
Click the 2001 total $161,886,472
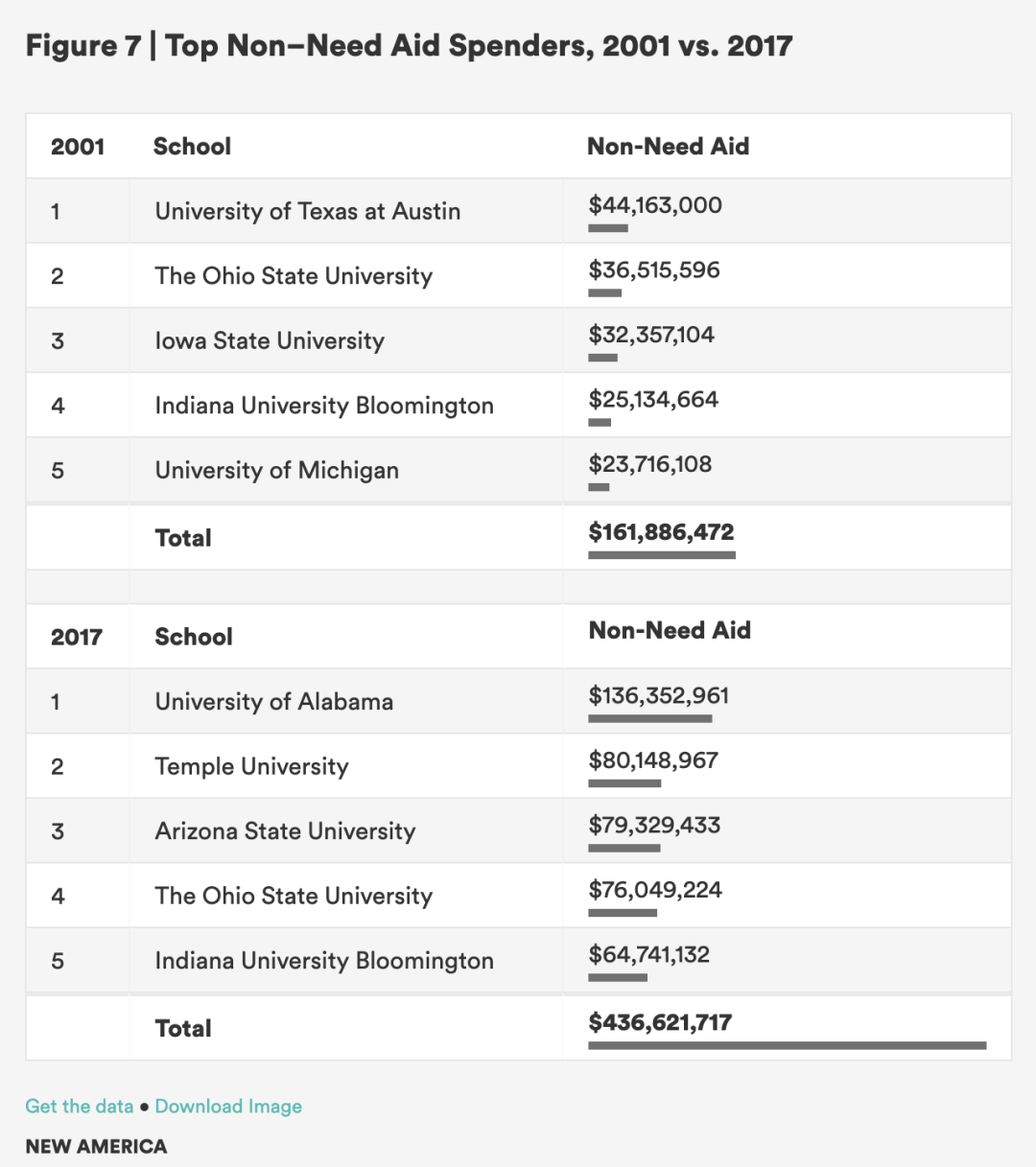click(x=661, y=532)
